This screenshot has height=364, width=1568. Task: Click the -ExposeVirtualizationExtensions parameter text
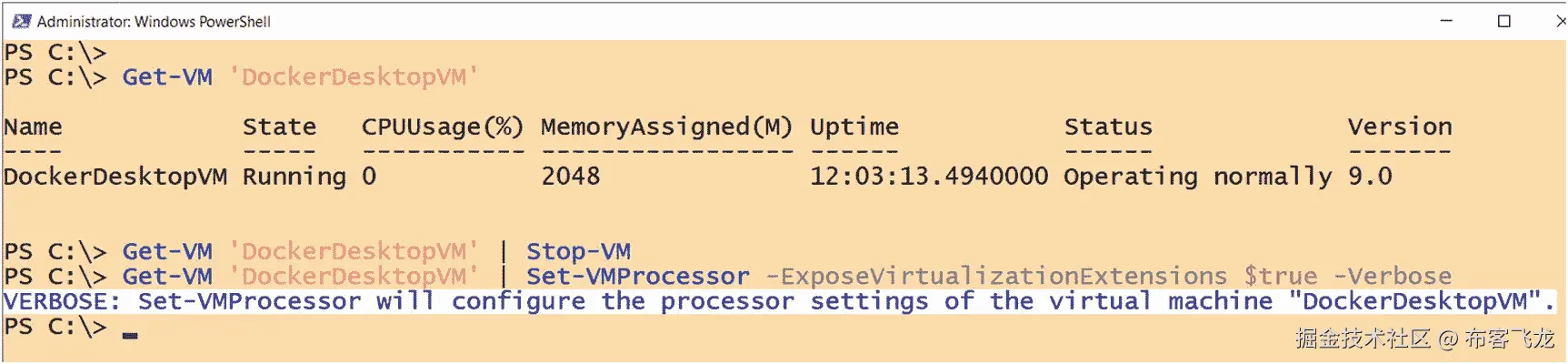[x=996, y=277]
